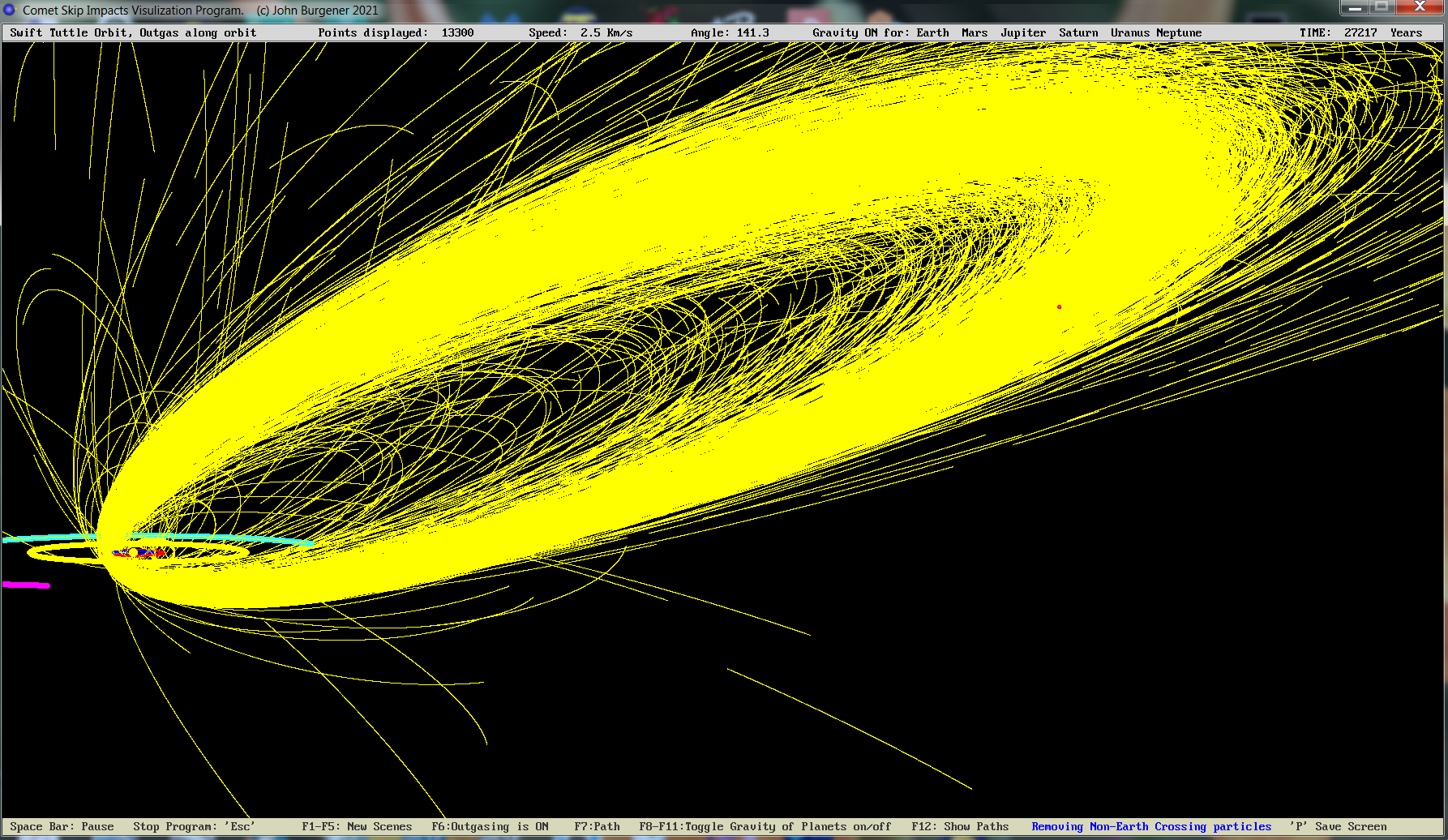Image resolution: width=1448 pixels, height=840 pixels.
Task: Click the "'P' Save Screen" label
Action: click(1338, 826)
